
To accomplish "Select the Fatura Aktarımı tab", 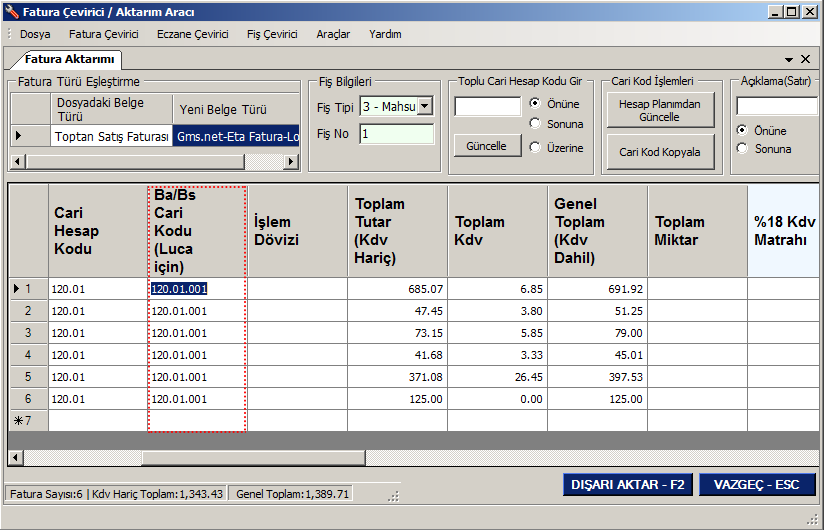I will point(69,59).
